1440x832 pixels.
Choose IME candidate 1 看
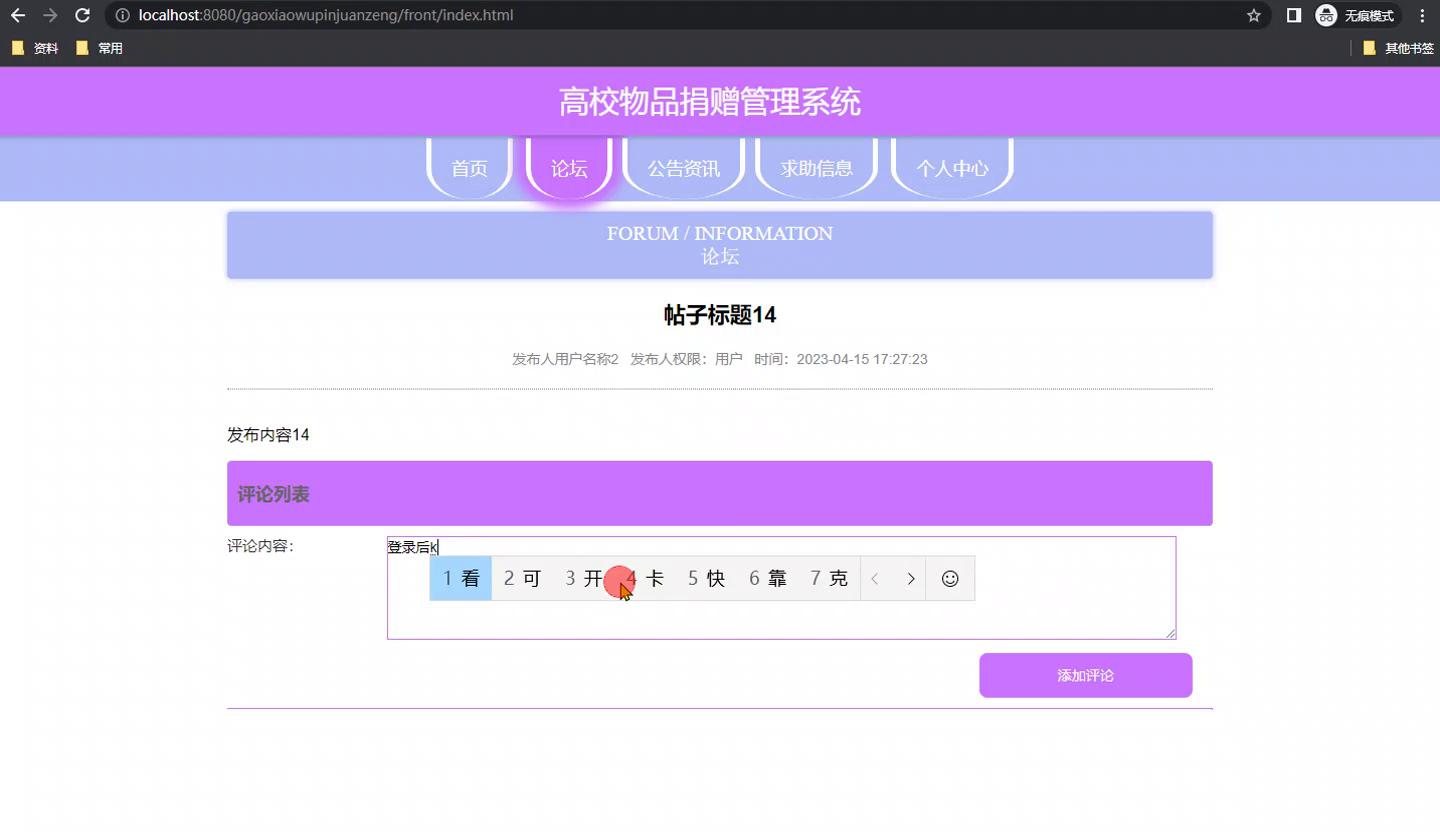point(461,579)
